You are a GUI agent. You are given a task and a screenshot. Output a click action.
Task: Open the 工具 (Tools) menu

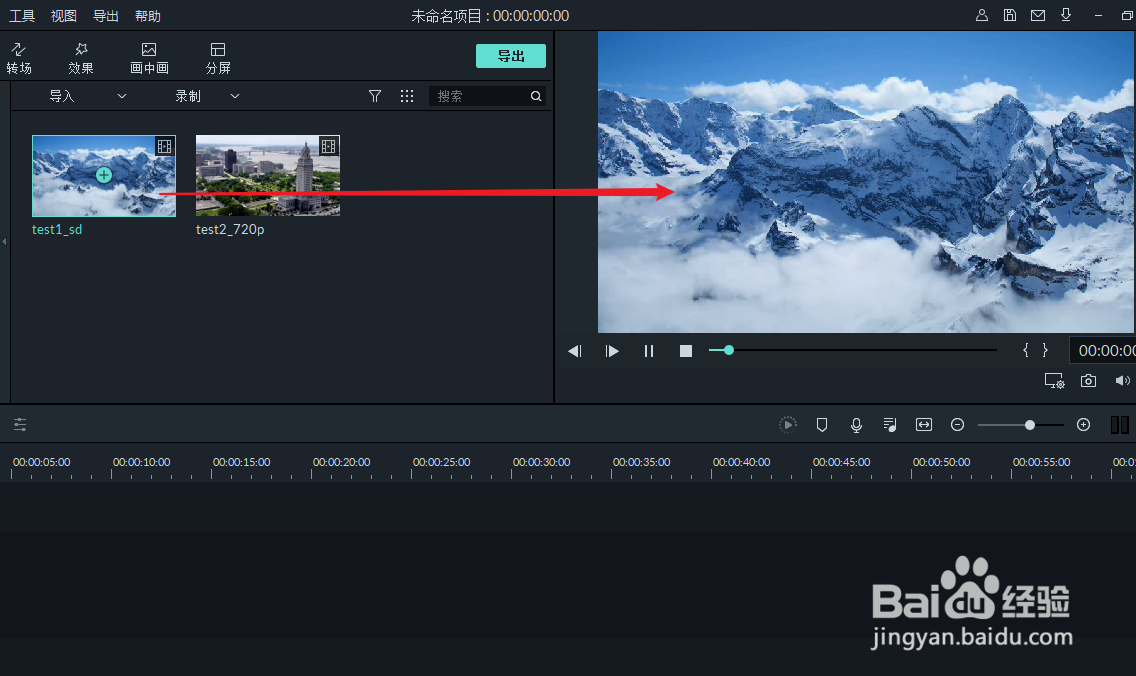click(21, 15)
